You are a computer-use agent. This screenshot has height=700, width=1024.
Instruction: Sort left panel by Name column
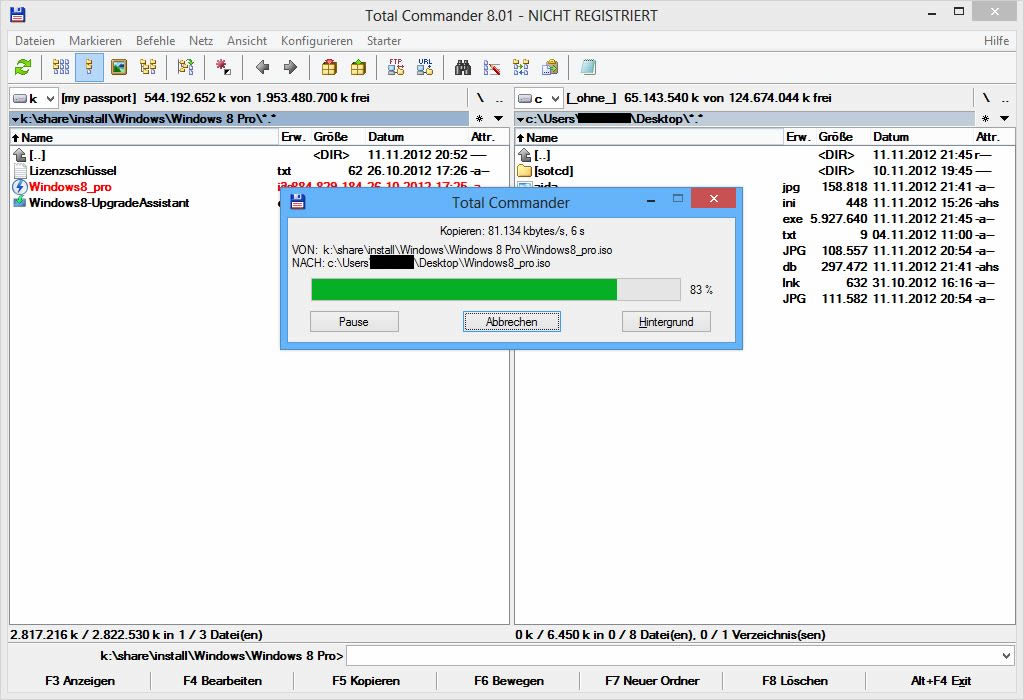pyautogui.click(x=144, y=138)
